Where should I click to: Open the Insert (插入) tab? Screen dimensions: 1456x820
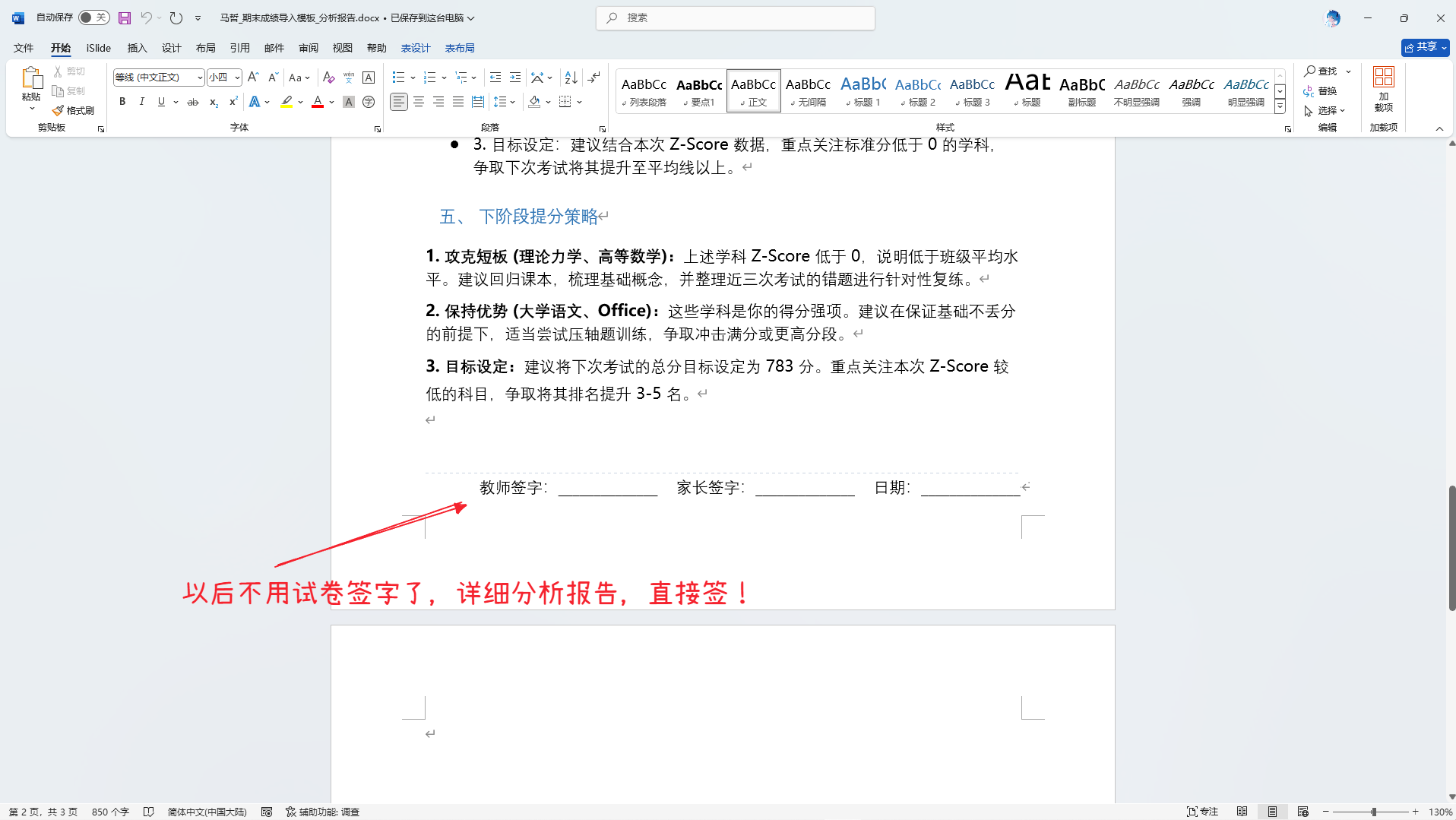coord(137,48)
